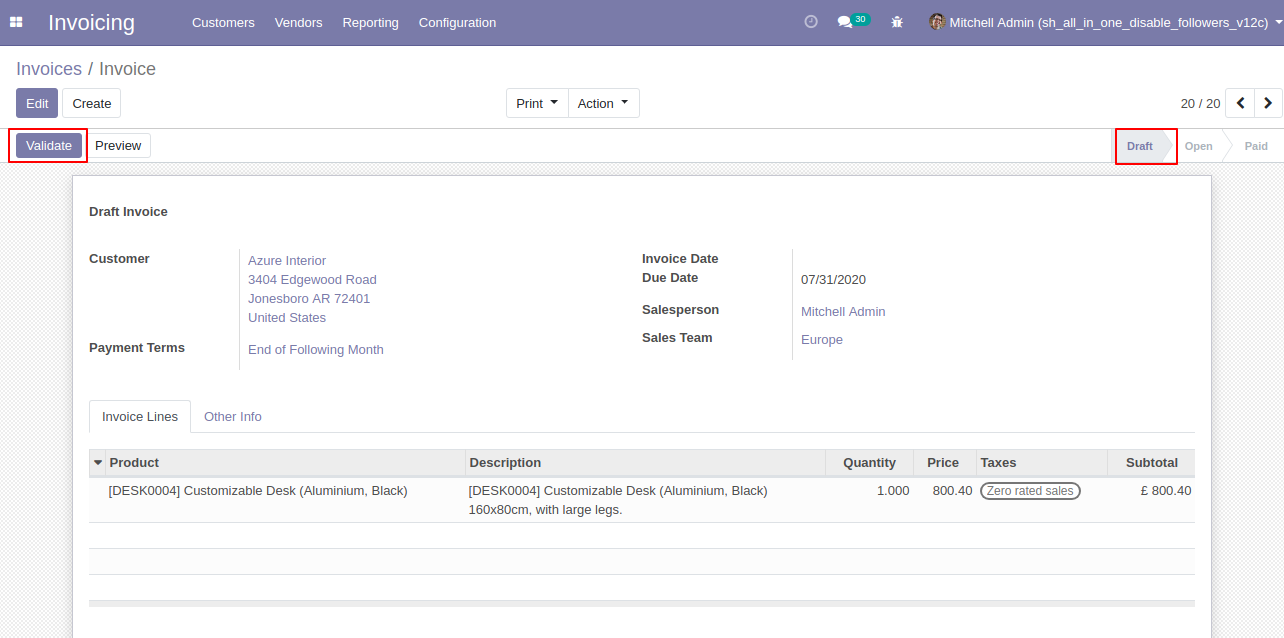Viewport: 1284px width, 638px height.
Task: Click the Create button
Action: (x=92, y=103)
